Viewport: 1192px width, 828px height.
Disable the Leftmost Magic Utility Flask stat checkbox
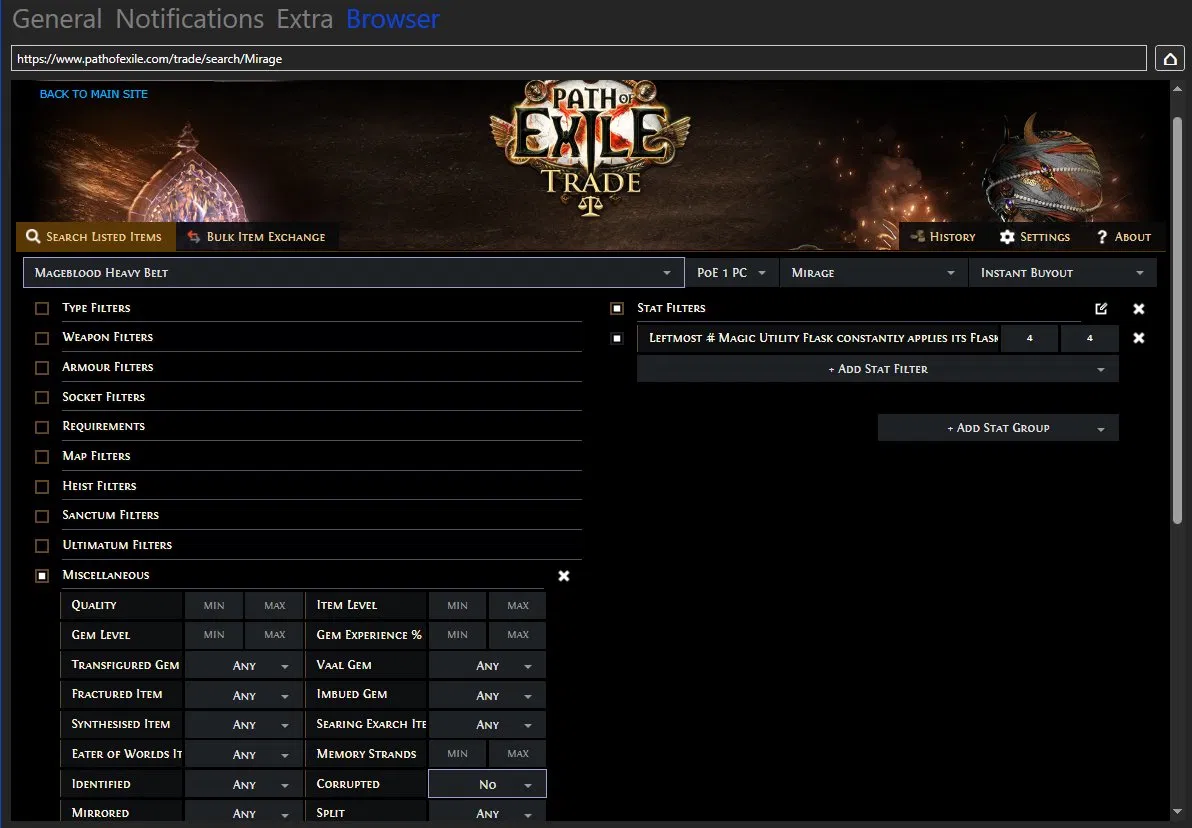click(617, 338)
